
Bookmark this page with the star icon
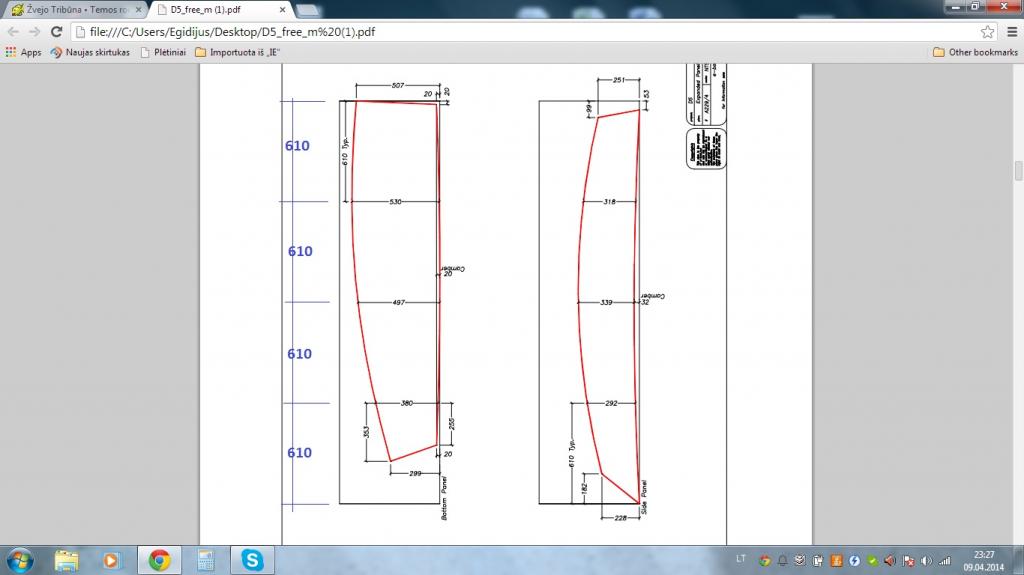click(987, 32)
